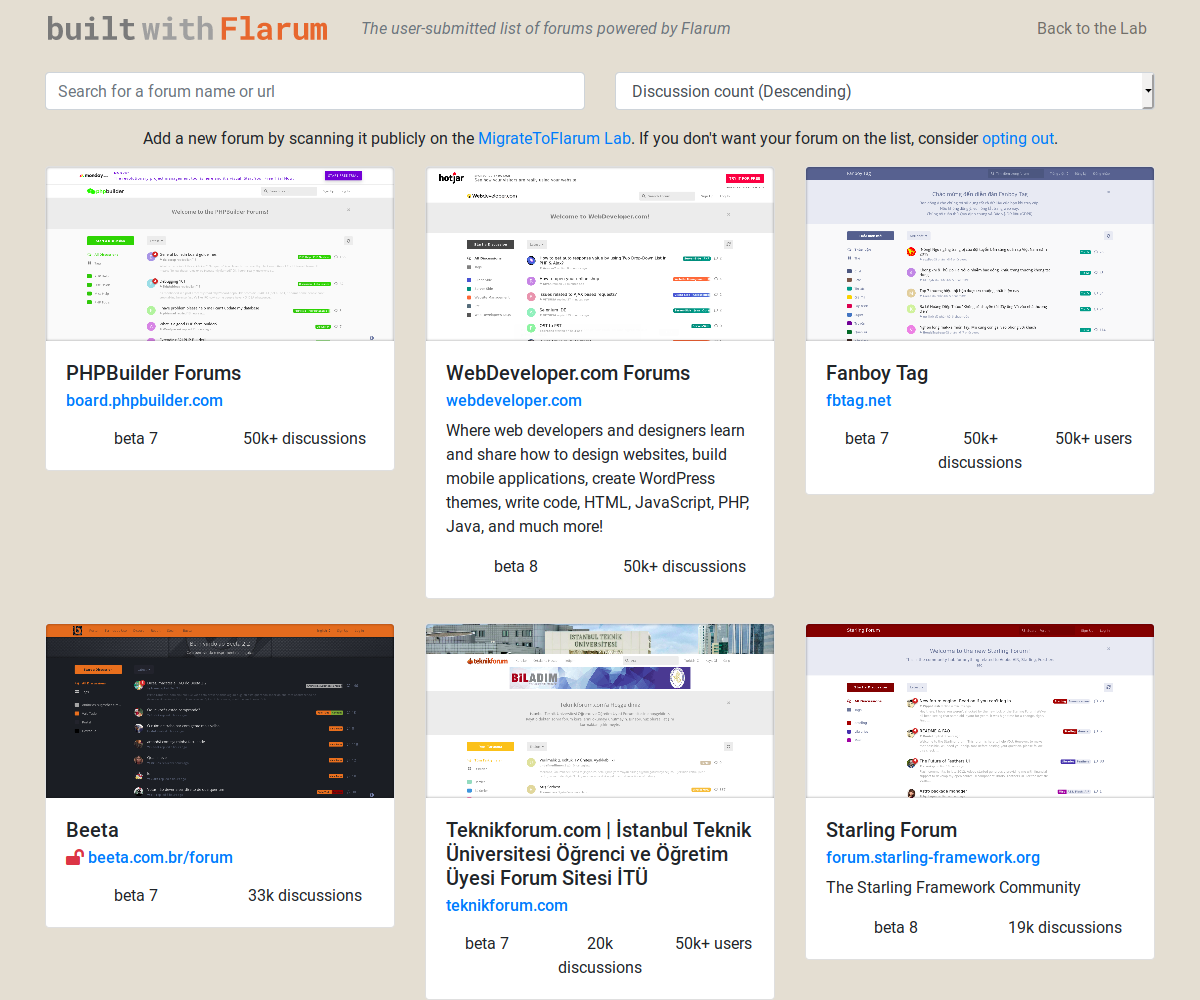Click the PHPBuilder Forums screenshot thumbnail

(220, 255)
